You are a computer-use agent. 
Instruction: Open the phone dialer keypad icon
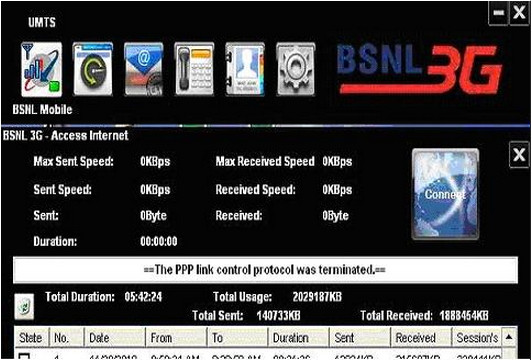click(x=194, y=69)
